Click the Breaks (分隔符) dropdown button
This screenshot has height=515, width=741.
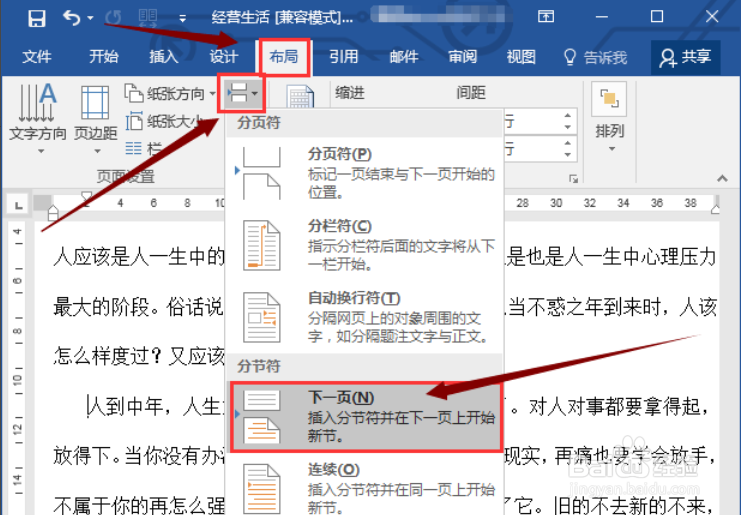click(241, 93)
